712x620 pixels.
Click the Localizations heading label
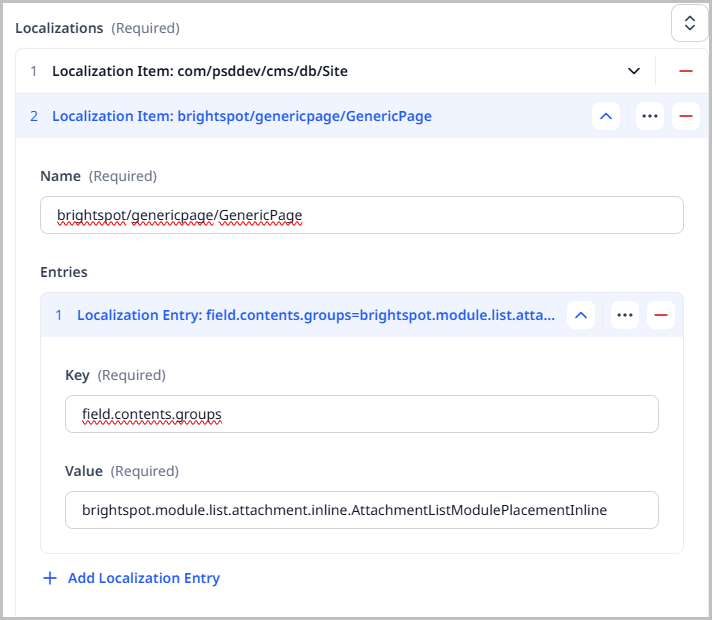[x=59, y=28]
